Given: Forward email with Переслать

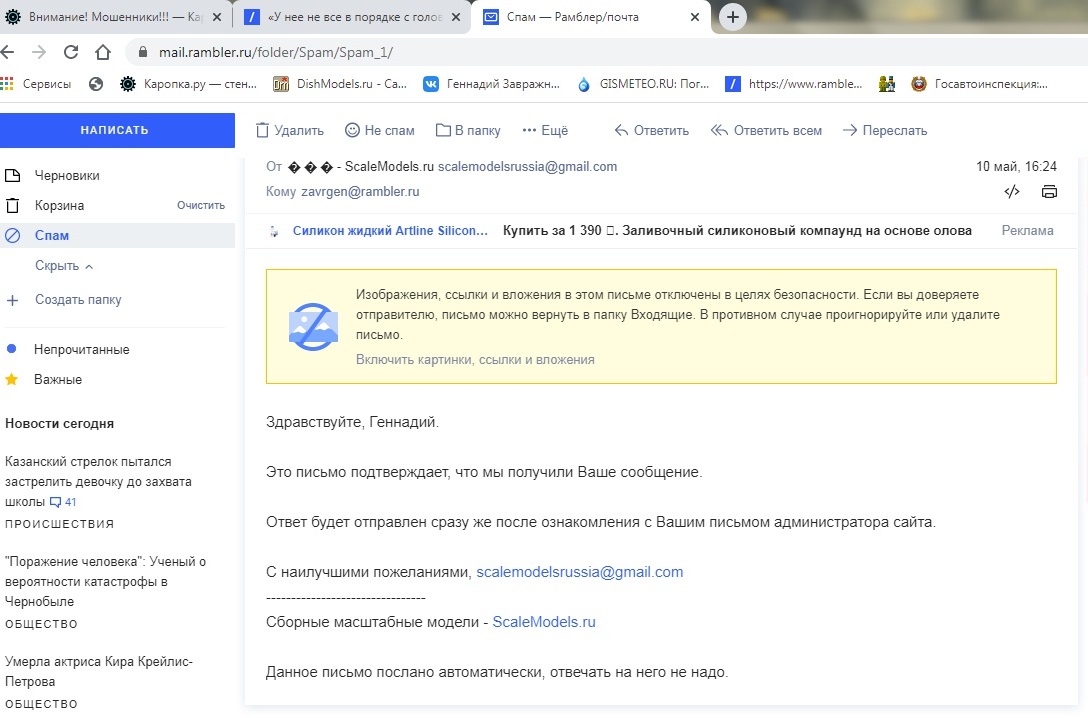Looking at the screenshot, I should [884, 130].
